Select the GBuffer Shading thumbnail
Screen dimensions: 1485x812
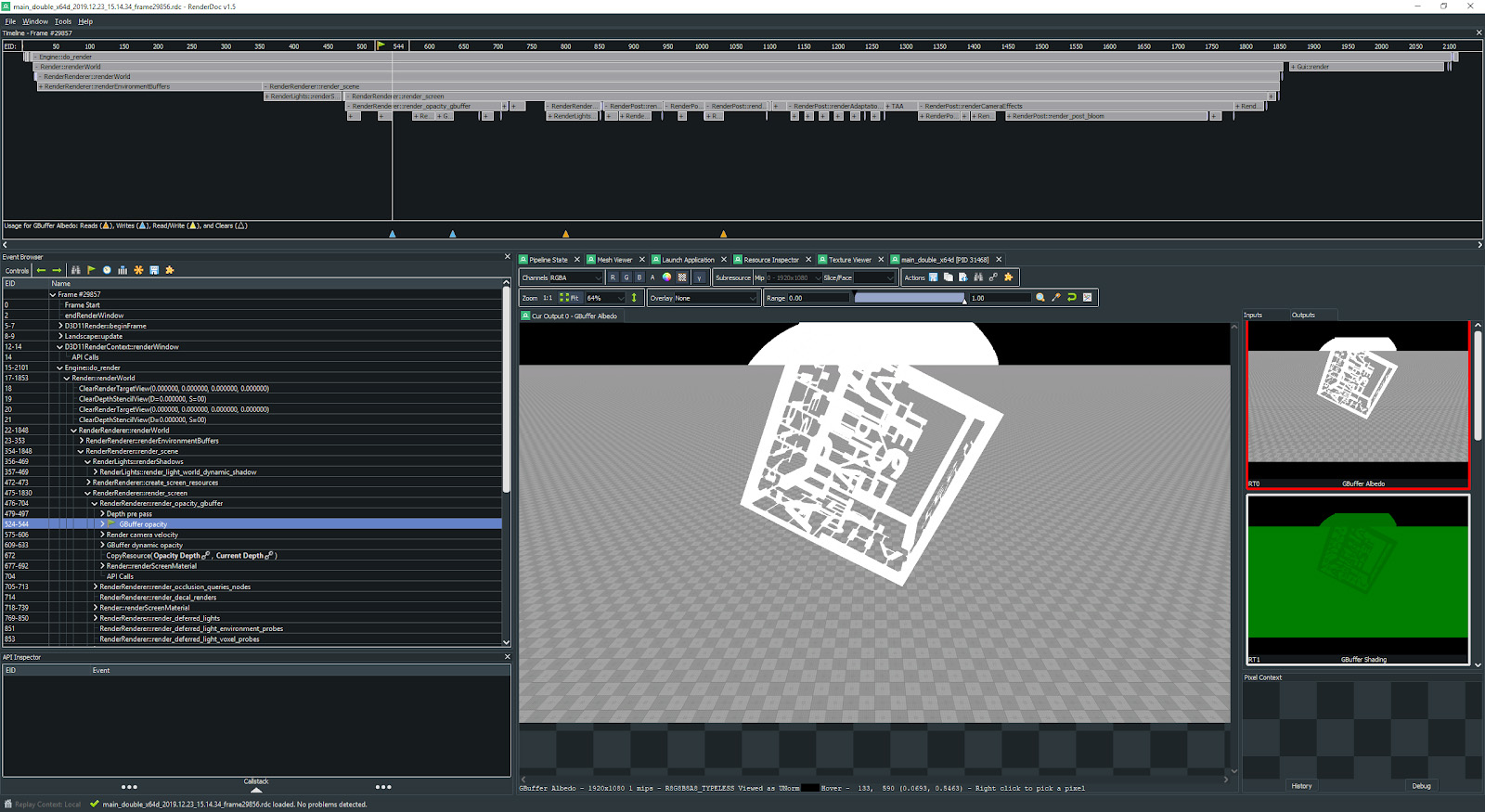click(1358, 579)
